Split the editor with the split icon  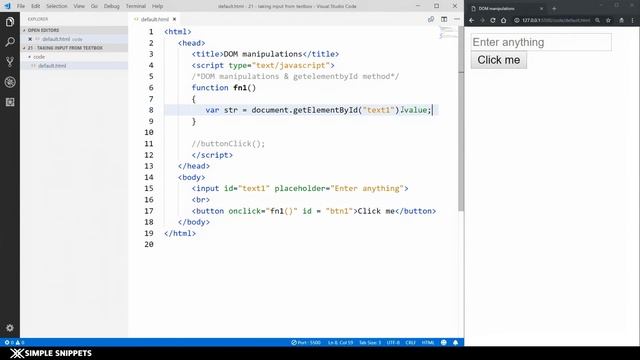click(x=444, y=19)
